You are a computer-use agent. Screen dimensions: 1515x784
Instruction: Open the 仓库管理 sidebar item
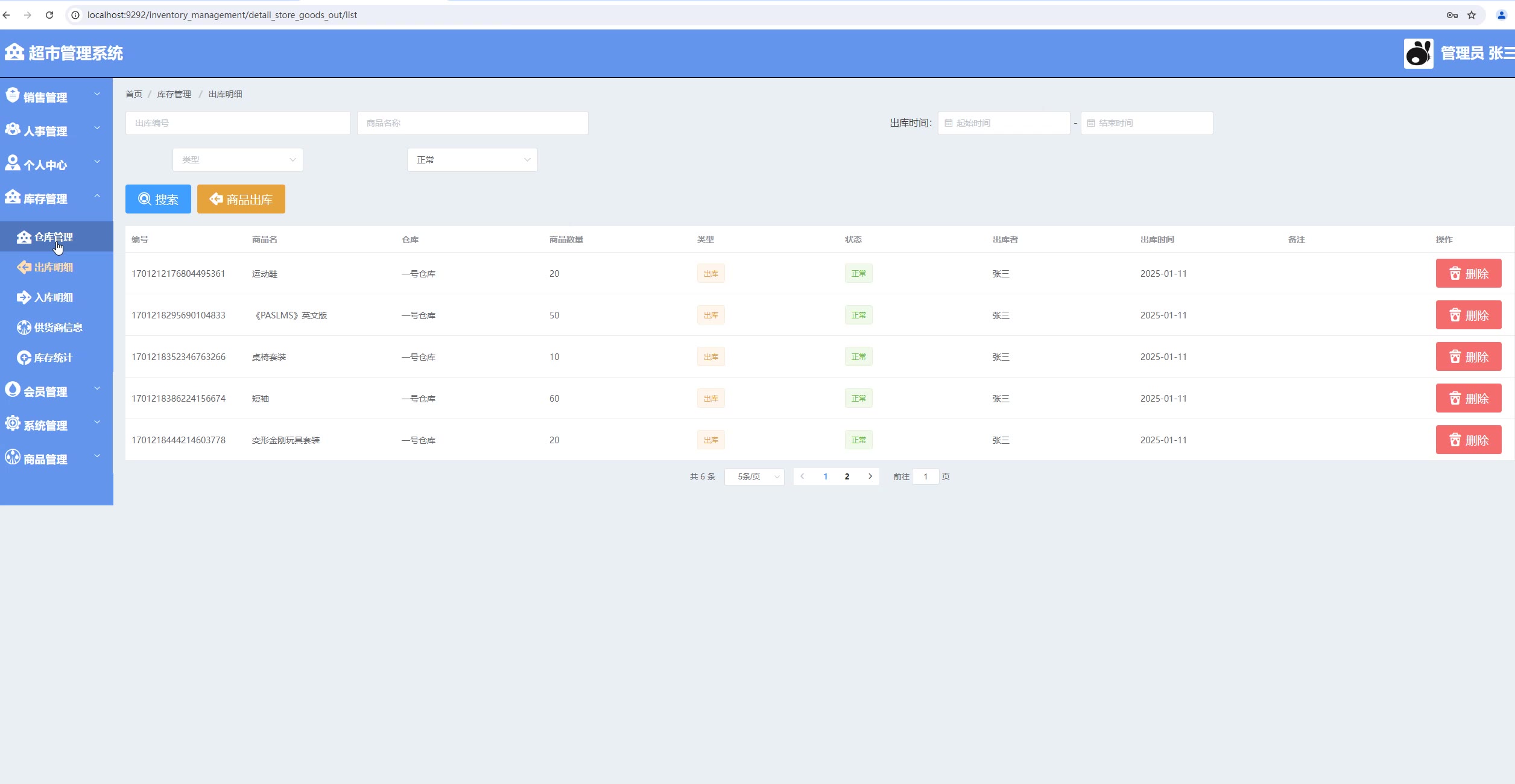tap(53, 237)
